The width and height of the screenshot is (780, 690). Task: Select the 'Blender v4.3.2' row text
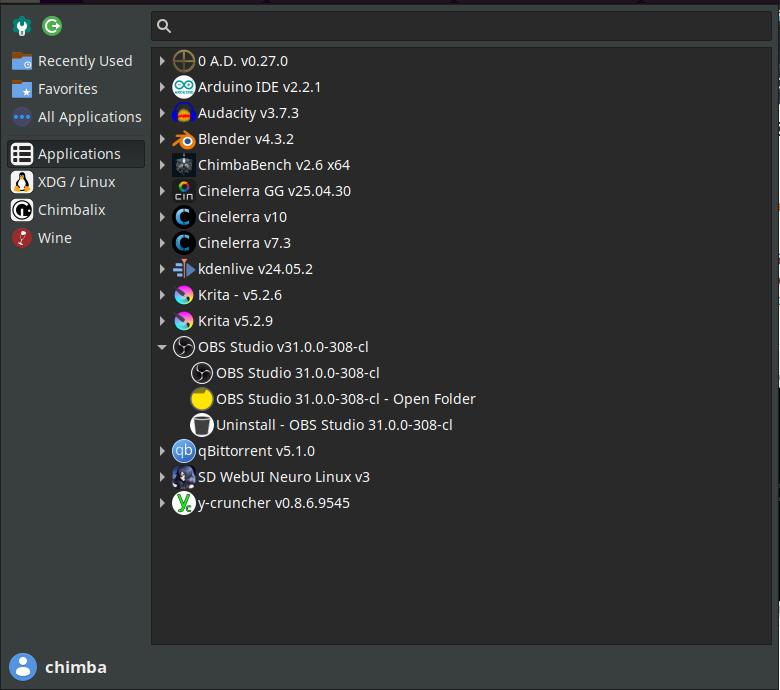[246, 139]
